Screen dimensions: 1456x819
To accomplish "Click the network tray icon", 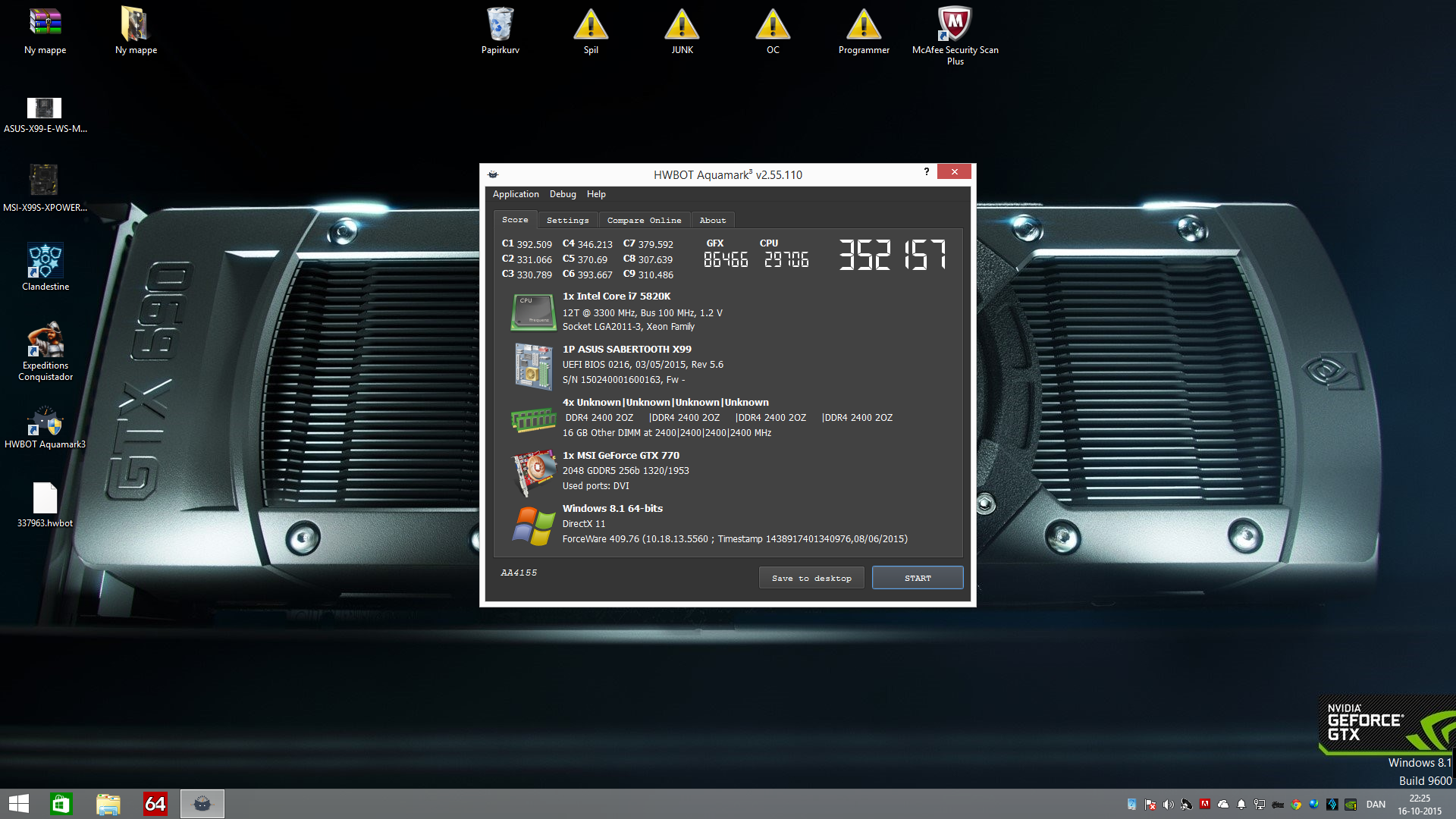I will tap(1260, 805).
